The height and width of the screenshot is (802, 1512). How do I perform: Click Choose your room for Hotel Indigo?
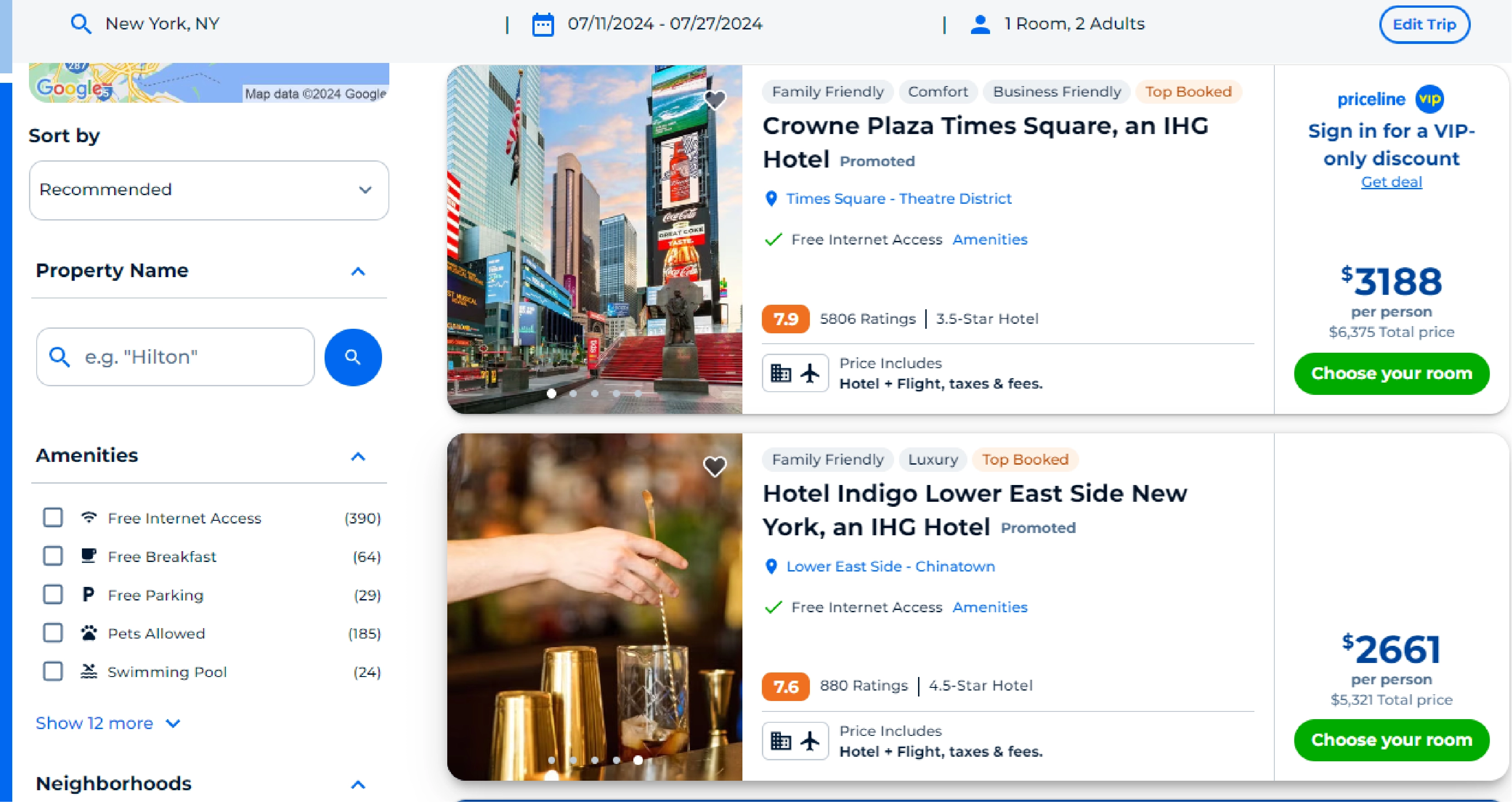(x=1392, y=740)
